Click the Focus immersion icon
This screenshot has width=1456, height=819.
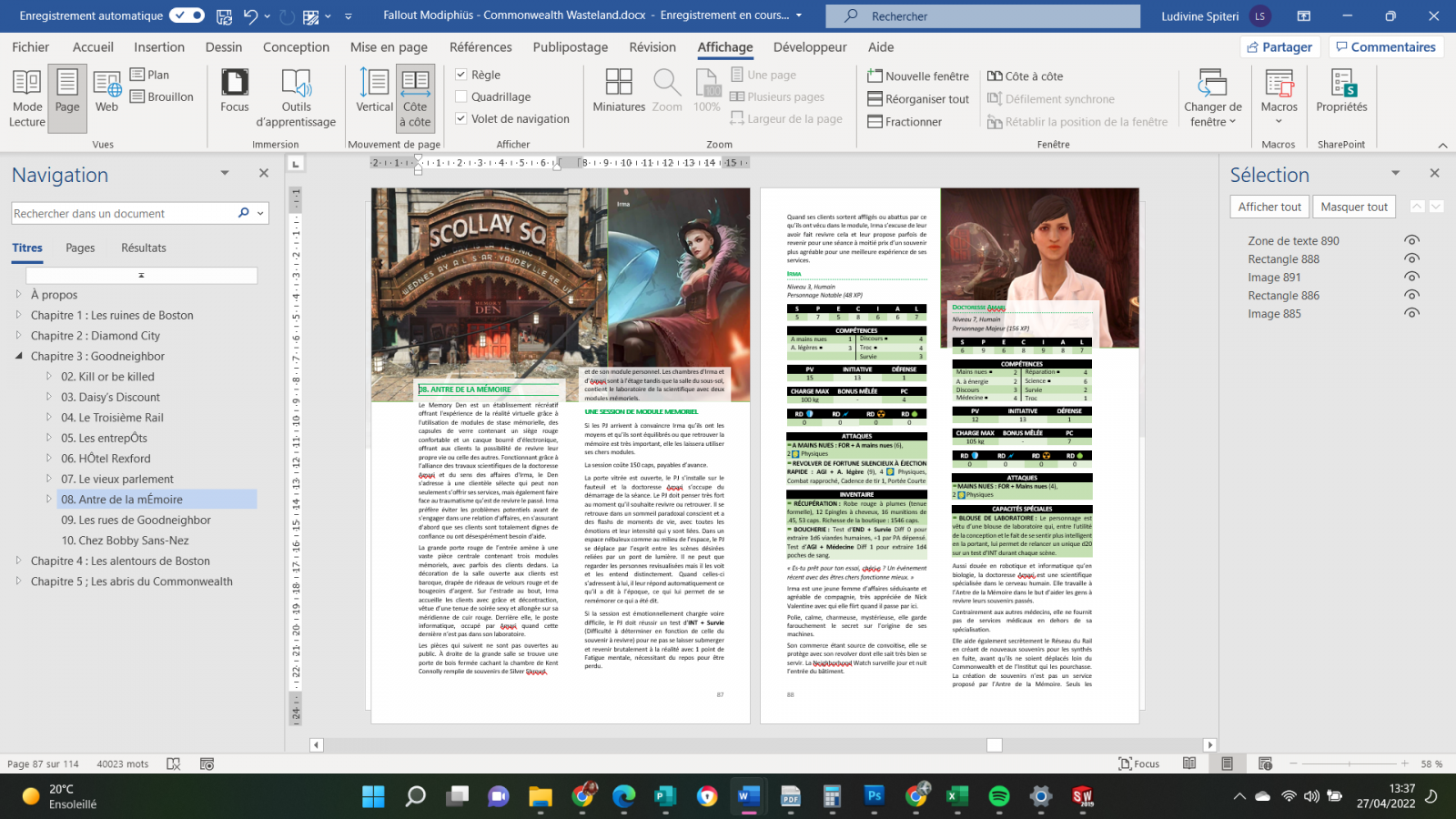[234, 92]
